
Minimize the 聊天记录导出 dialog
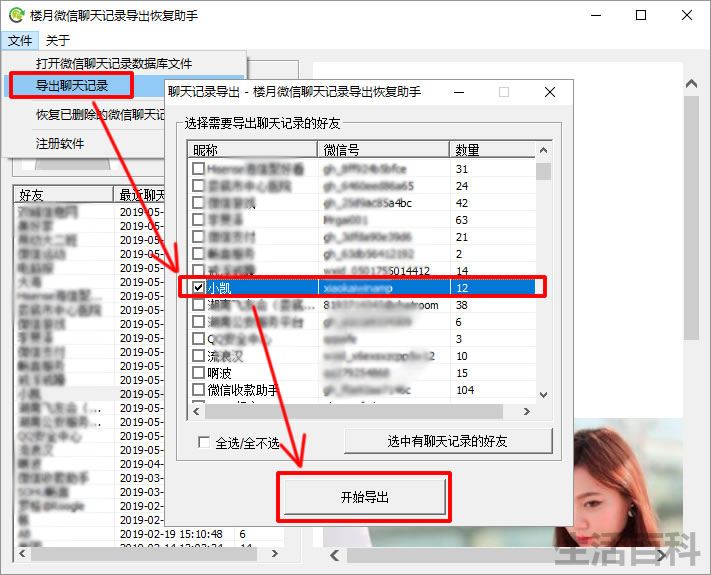pyautogui.click(x=459, y=92)
